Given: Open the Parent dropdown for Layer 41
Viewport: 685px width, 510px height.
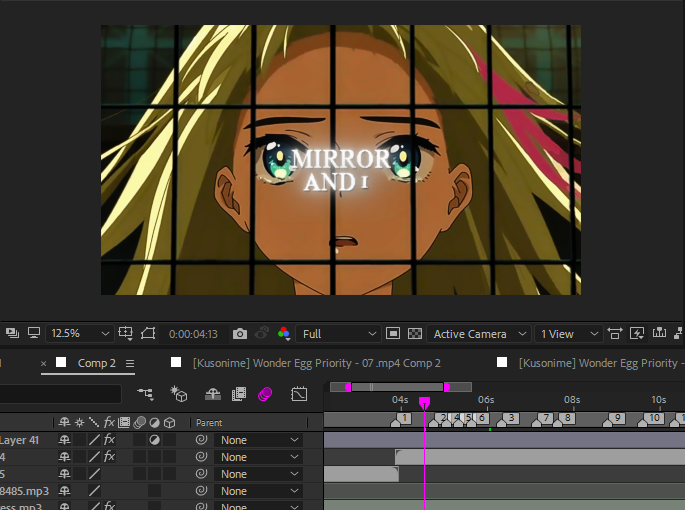Looking at the screenshot, I should tap(258, 440).
